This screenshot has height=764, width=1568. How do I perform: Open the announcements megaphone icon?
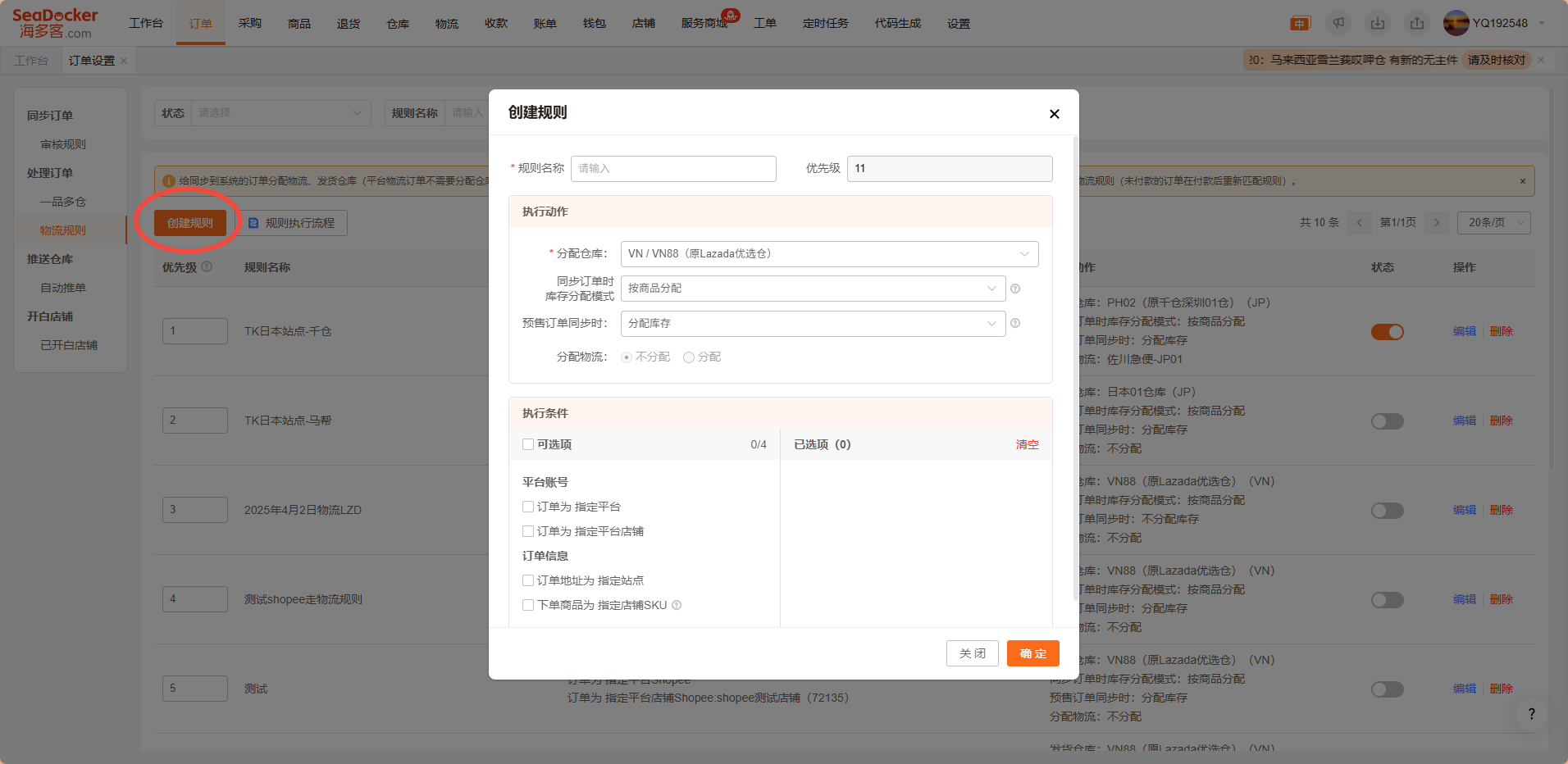[x=1338, y=23]
